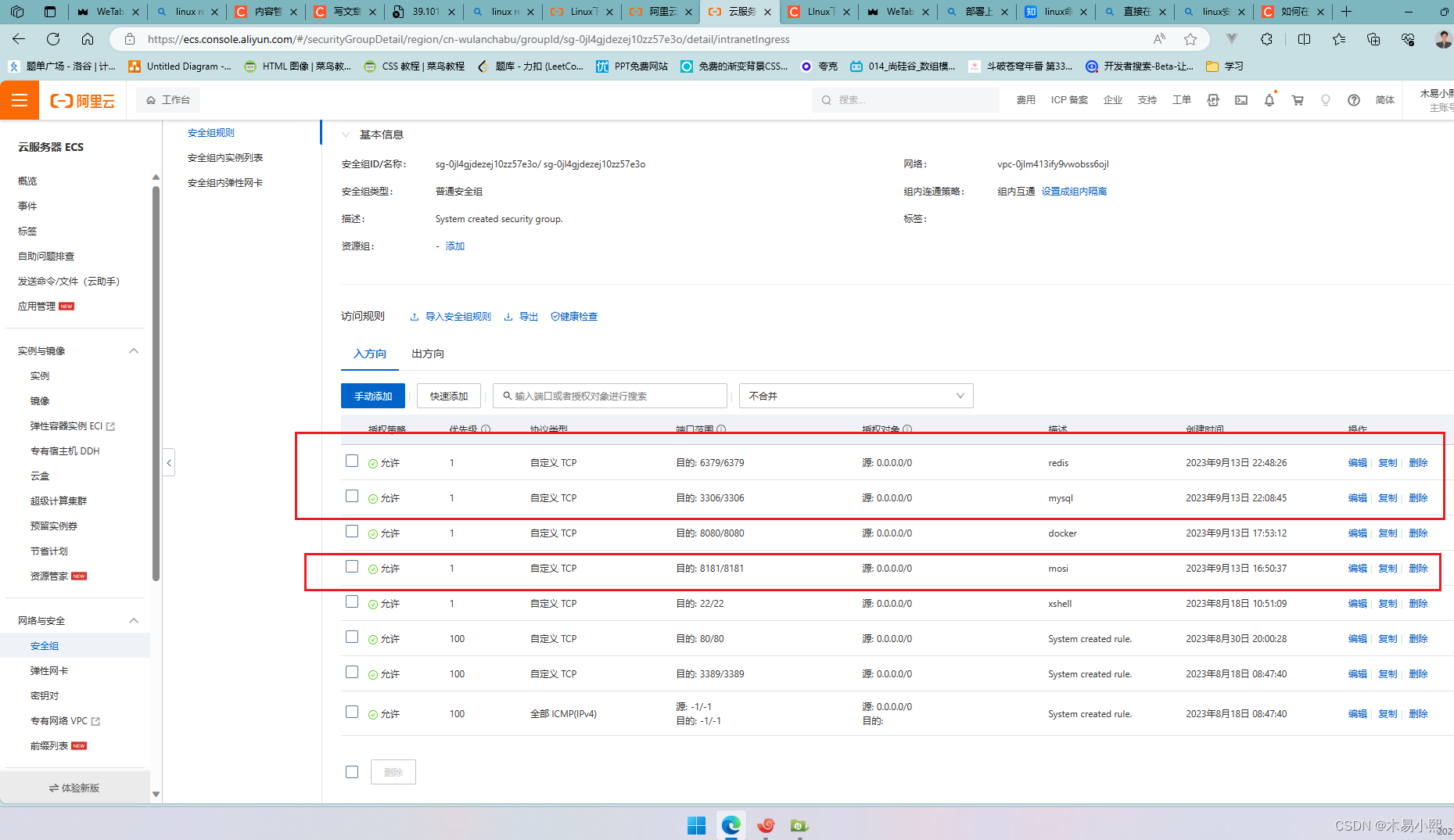Click the lightbulb suggestion icon

coord(1326,100)
